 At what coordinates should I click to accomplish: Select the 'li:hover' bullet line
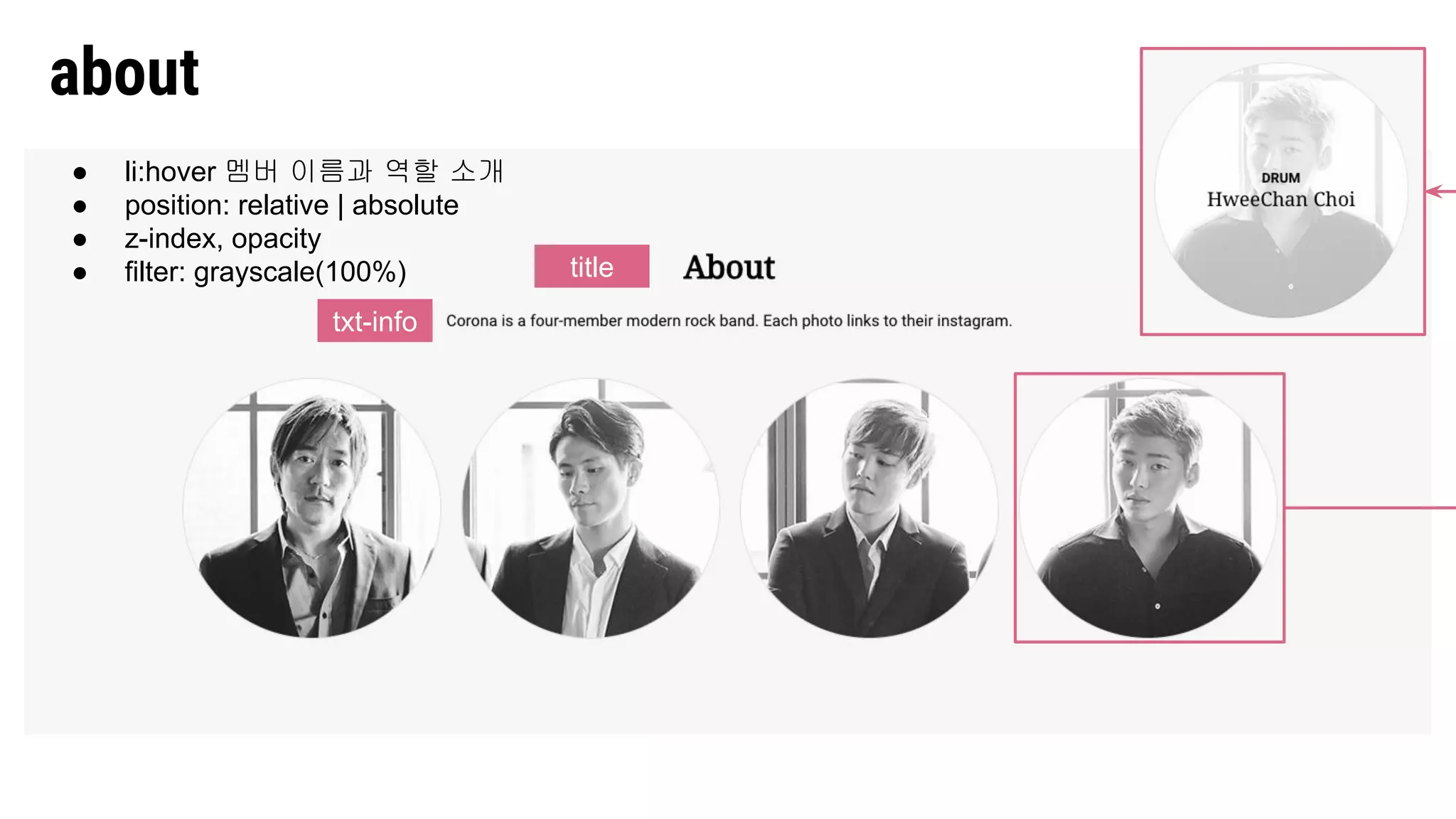[314, 171]
